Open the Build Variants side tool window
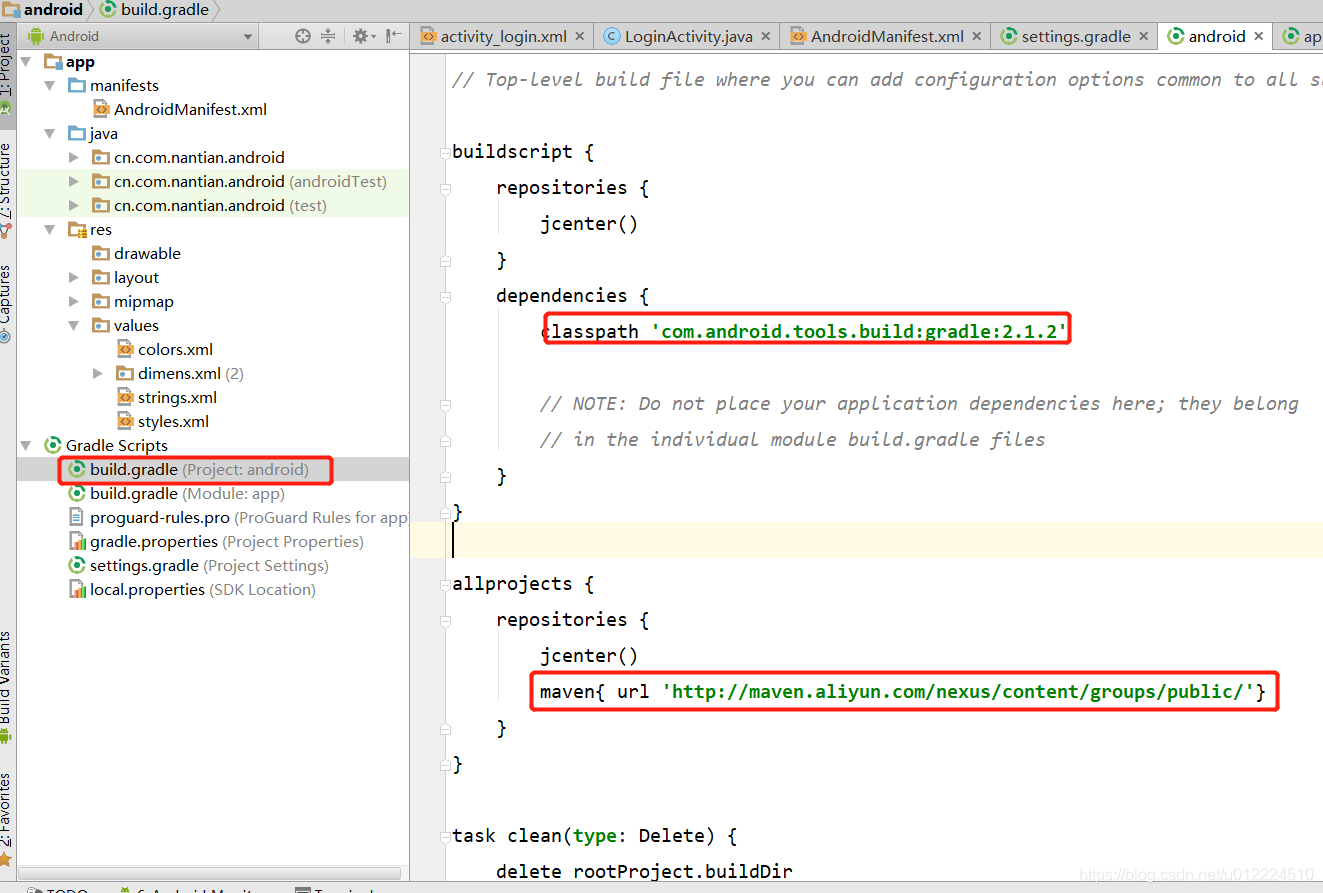Screen dimensions: 1323x893 click(x=6, y=686)
